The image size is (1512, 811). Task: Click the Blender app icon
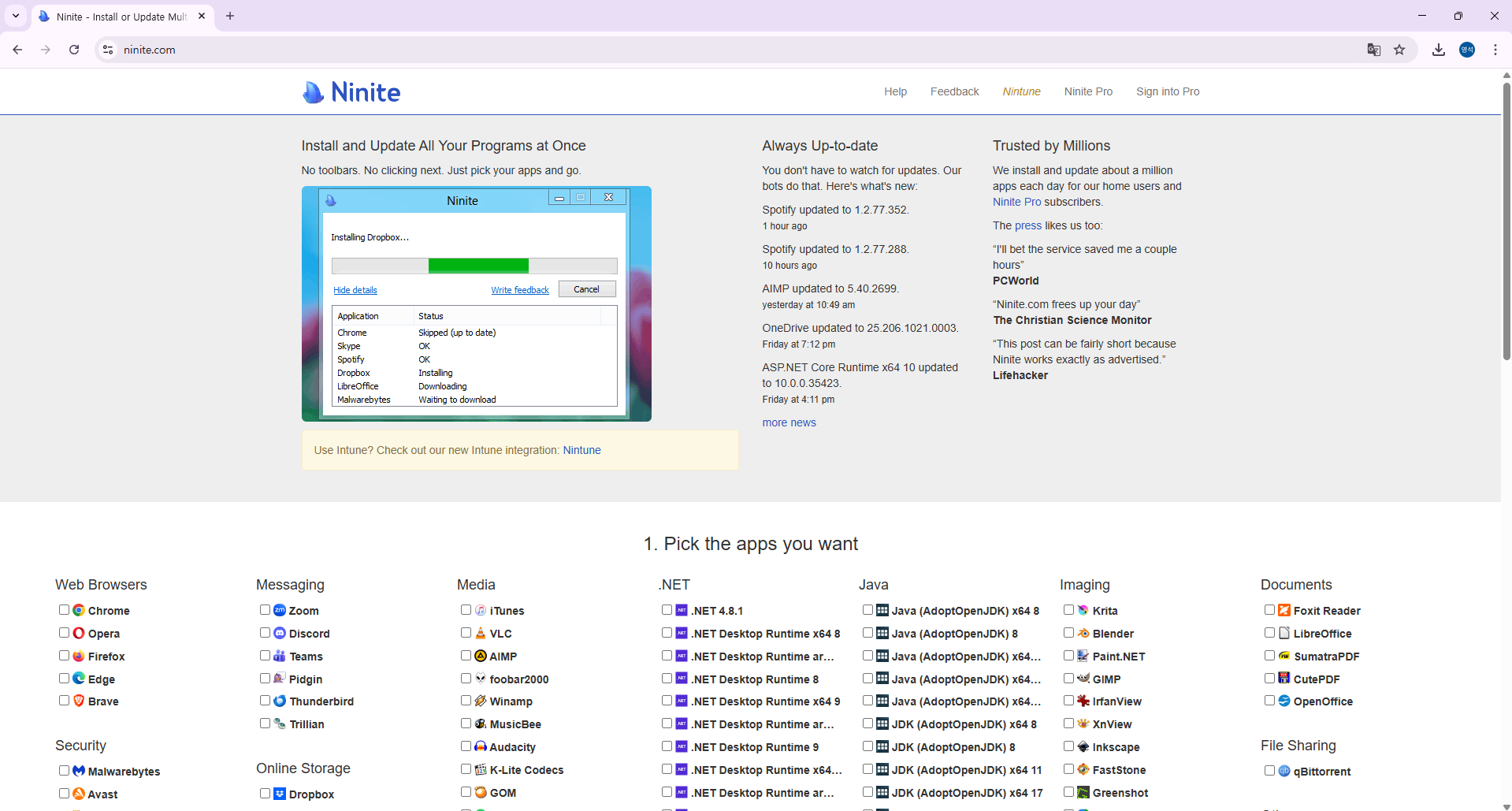(x=1083, y=633)
